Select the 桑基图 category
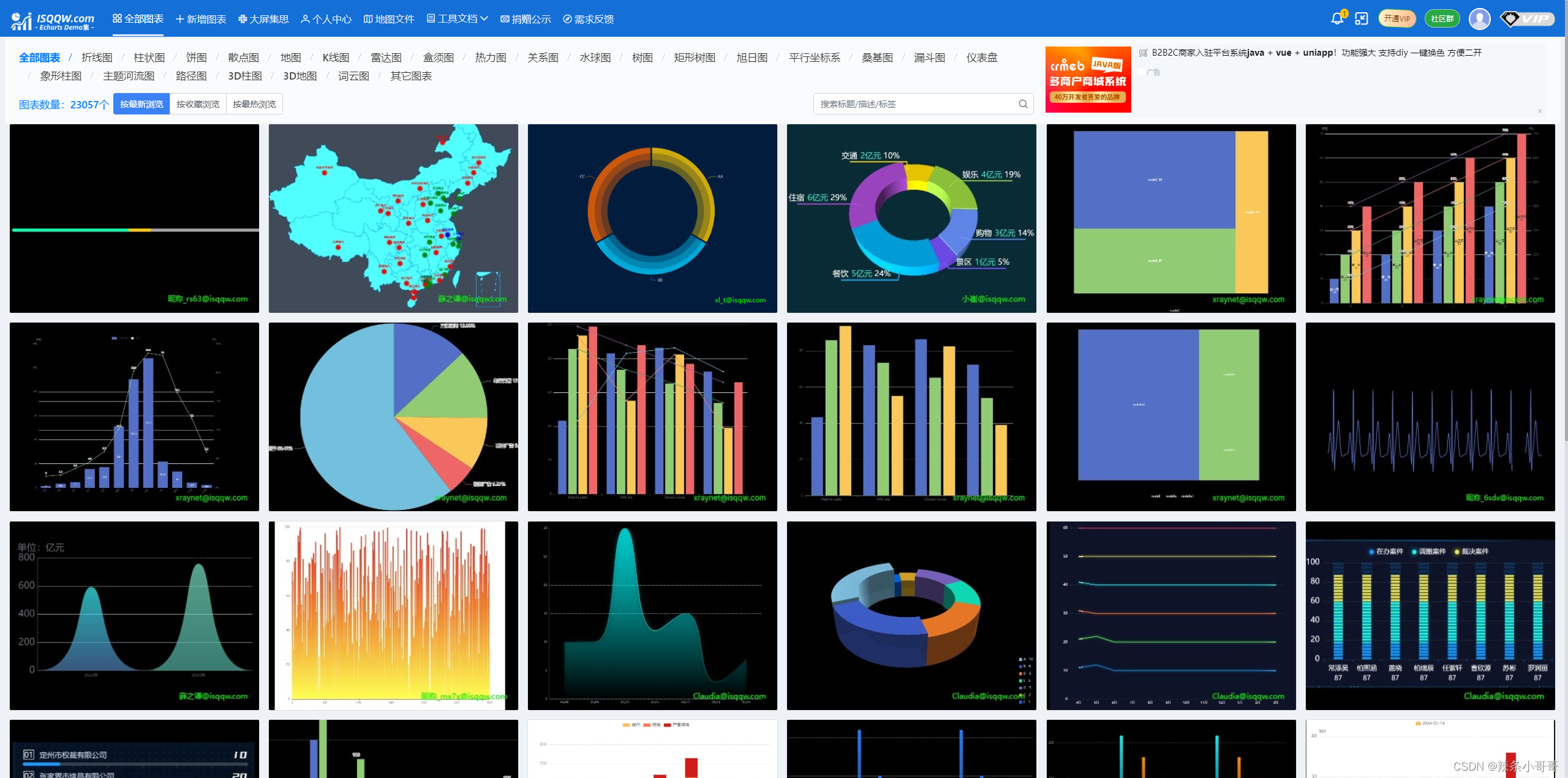The image size is (1568, 778). pyautogui.click(x=877, y=58)
